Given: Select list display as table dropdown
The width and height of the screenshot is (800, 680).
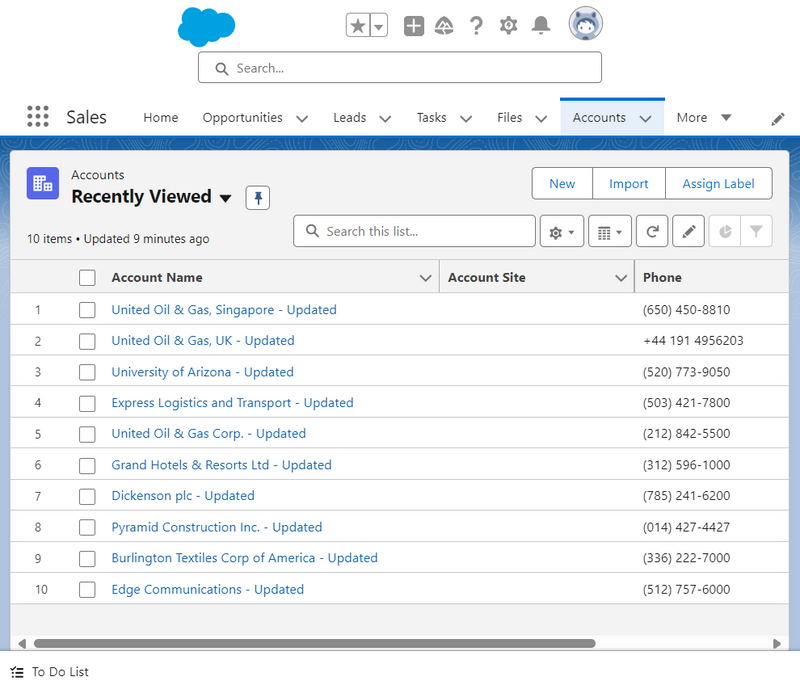Looking at the screenshot, I should tap(610, 232).
